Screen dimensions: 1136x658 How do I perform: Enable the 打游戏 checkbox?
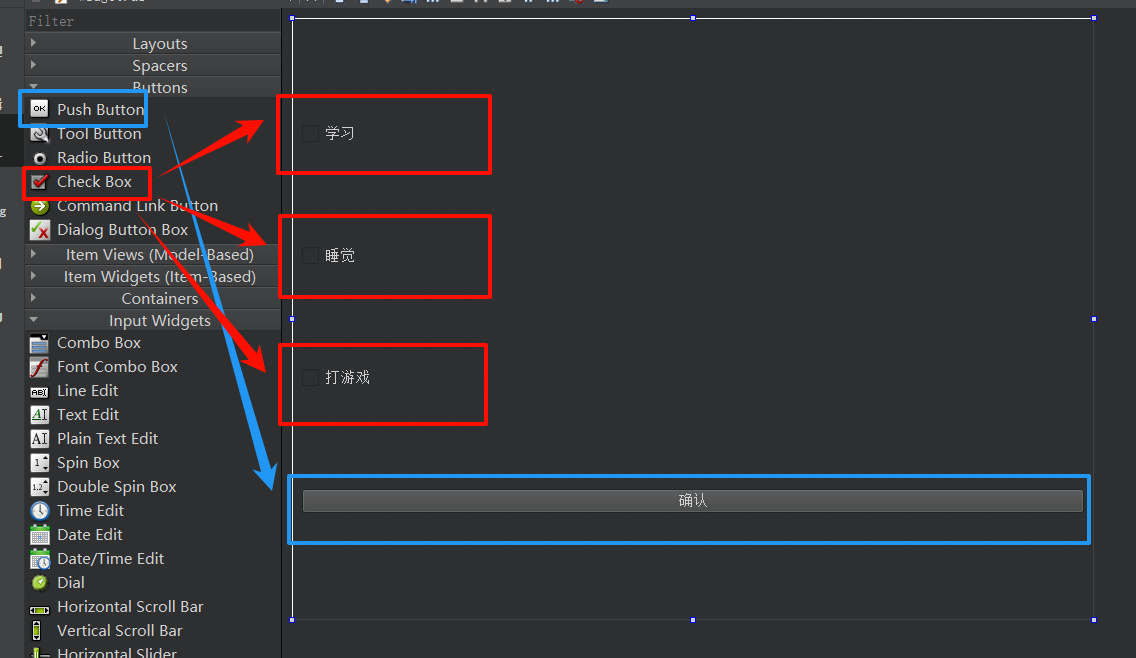click(x=310, y=377)
